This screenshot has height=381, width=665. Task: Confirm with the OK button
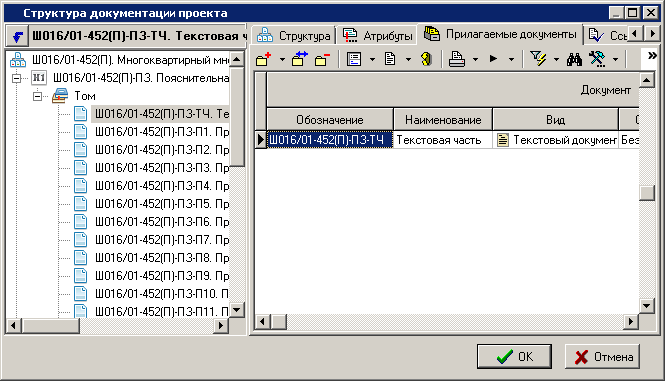(x=514, y=356)
